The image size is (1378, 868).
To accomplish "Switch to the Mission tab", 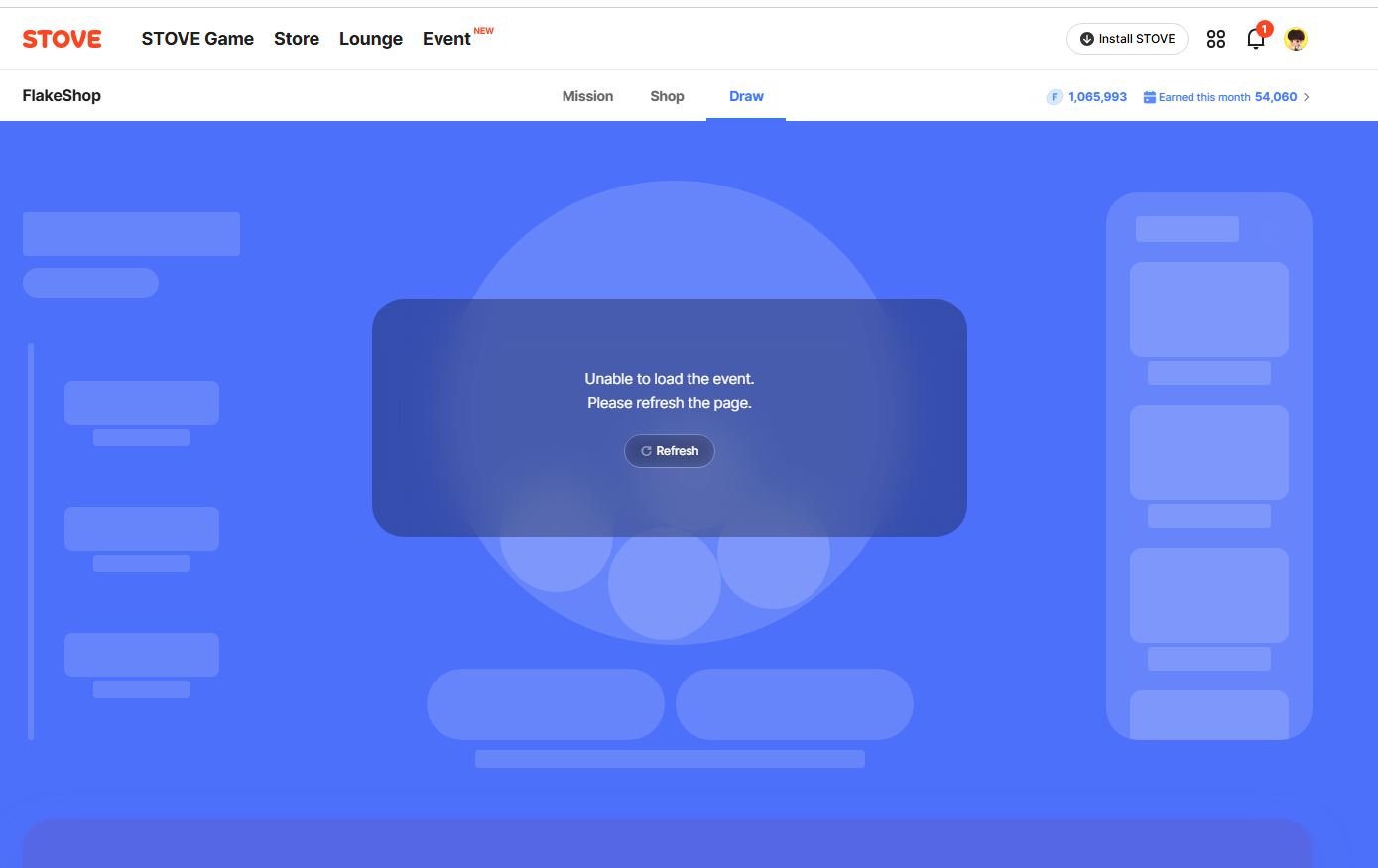I will coord(587,96).
